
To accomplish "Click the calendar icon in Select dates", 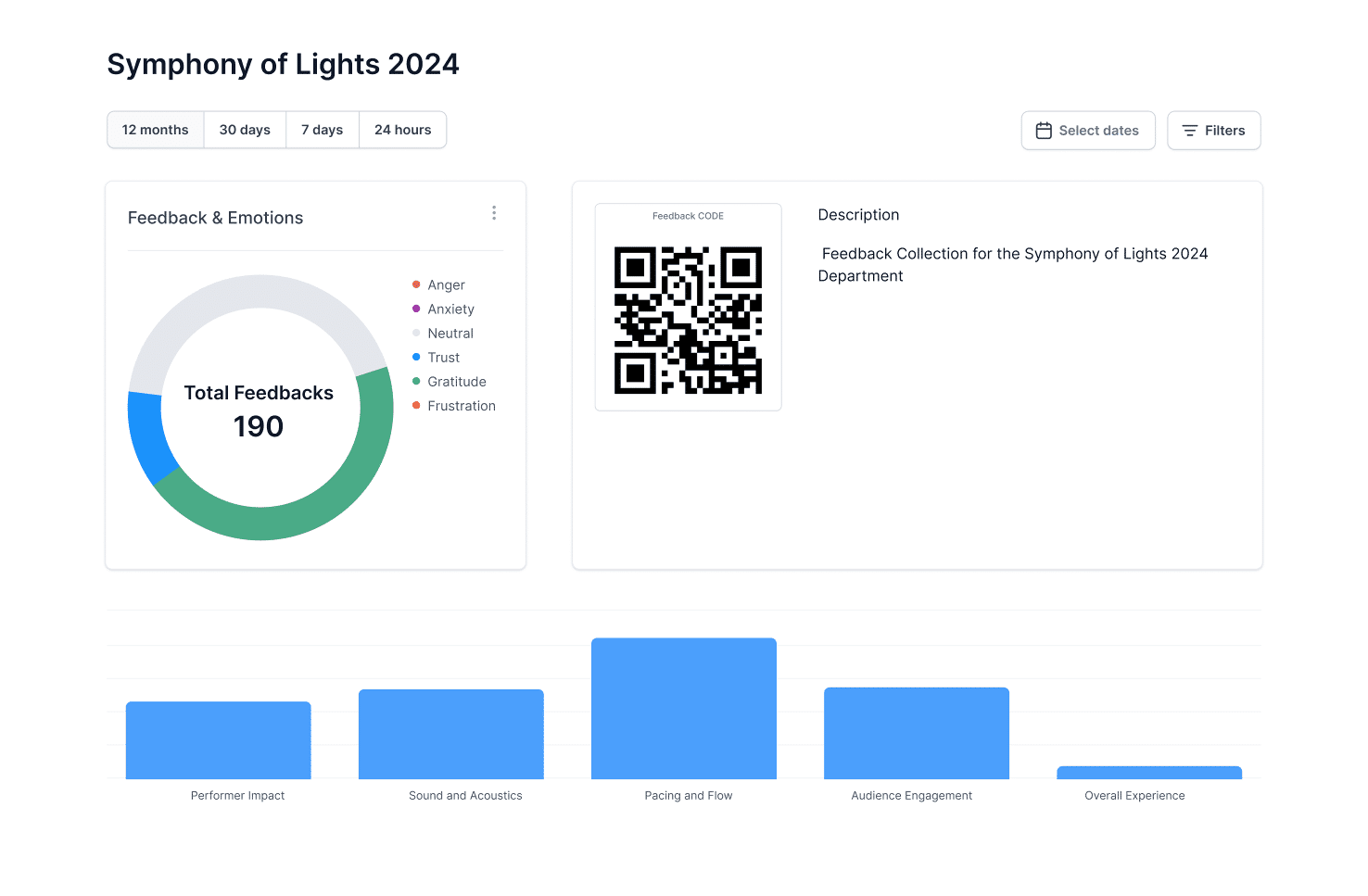I will [x=1044, y=131].
